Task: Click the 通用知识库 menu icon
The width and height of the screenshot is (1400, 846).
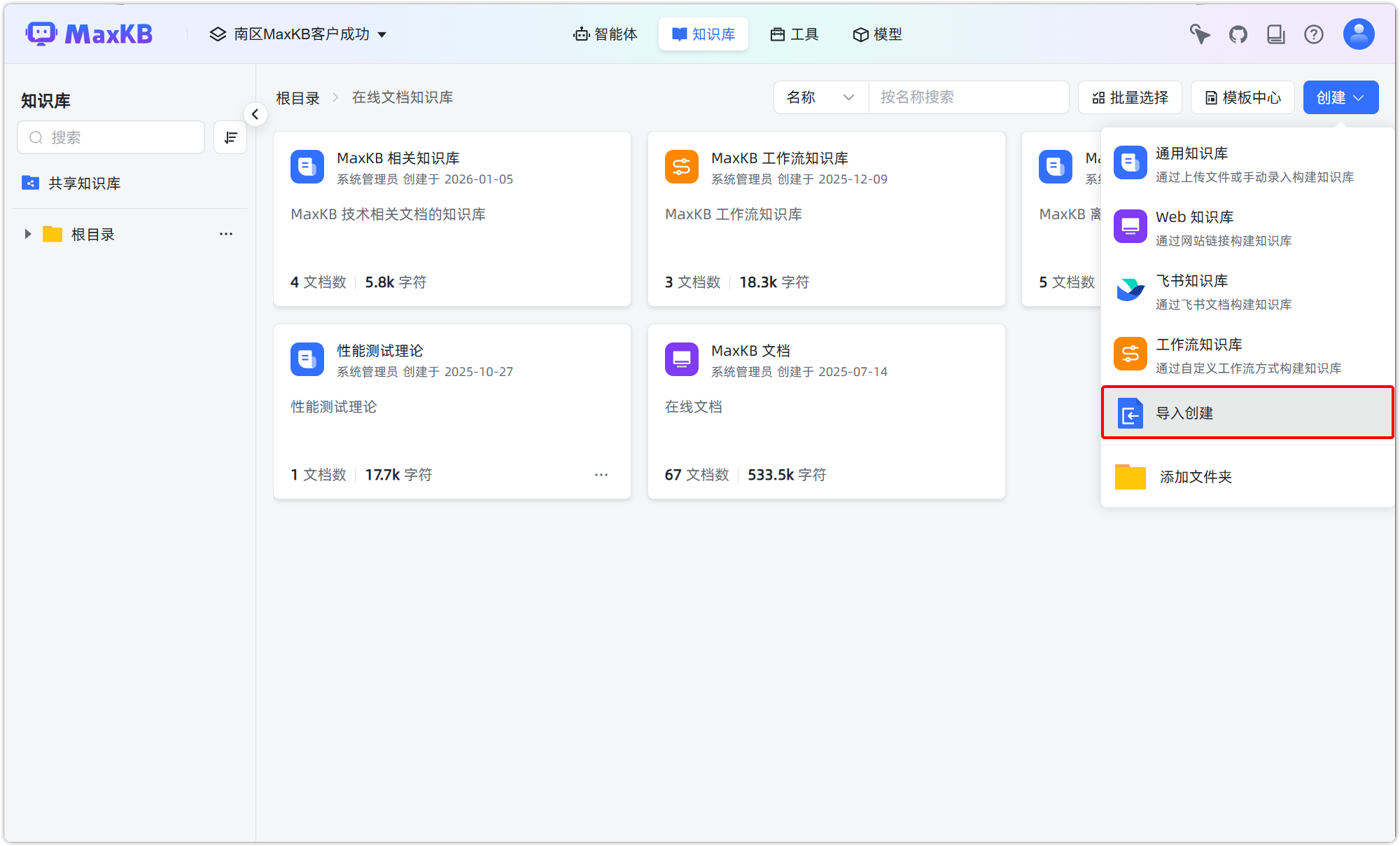Action: click(1130, 162)
